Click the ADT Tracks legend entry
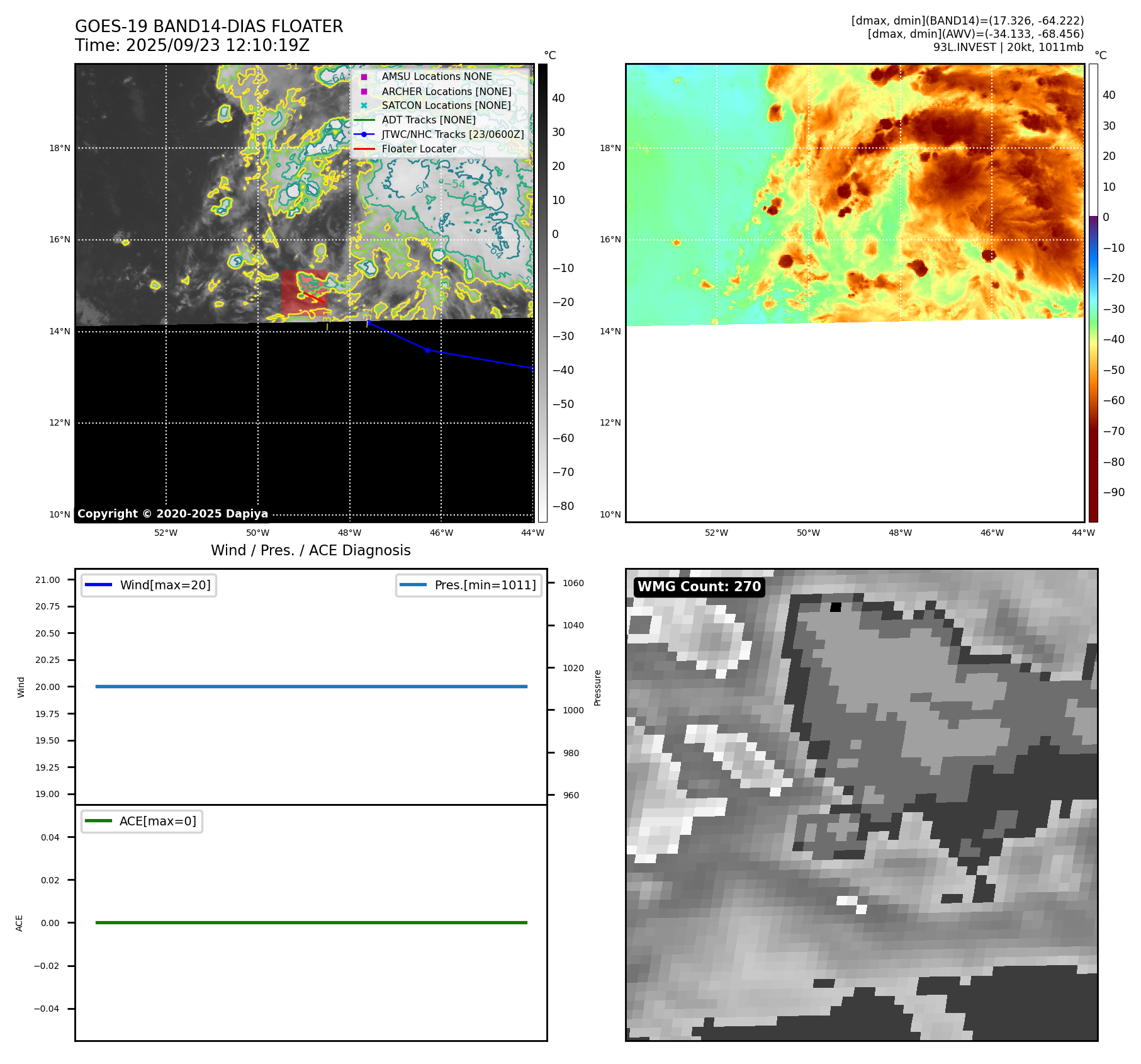 coord(415,120)
